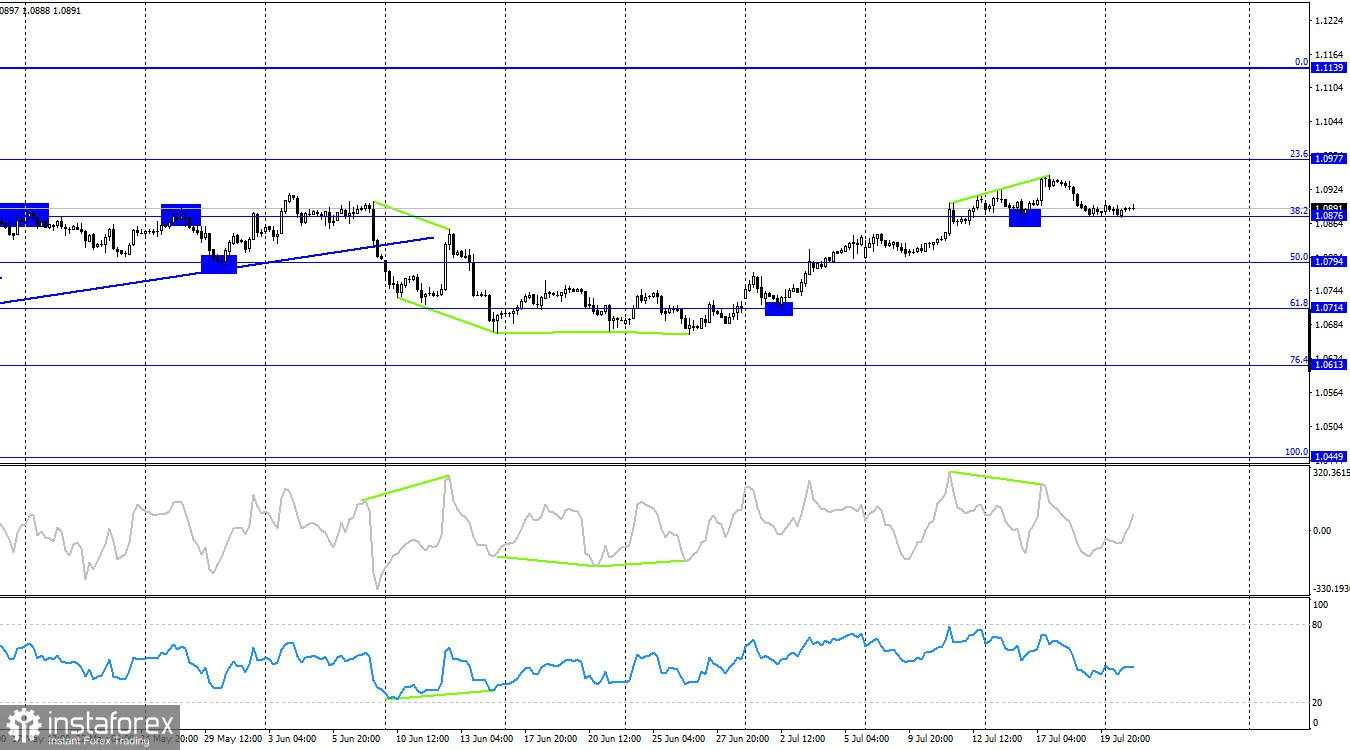Select the 1.0794 price level label
This screenshot has height=750, width=1350.
(x=1329, y=262)
